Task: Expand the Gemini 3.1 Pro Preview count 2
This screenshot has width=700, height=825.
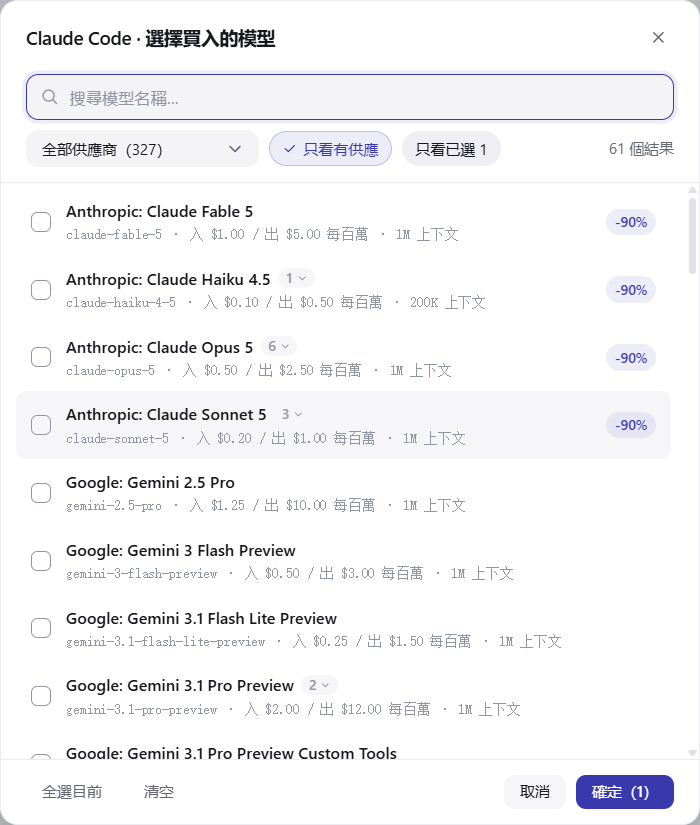Action: pyautogui.click(x=319, y=685)
